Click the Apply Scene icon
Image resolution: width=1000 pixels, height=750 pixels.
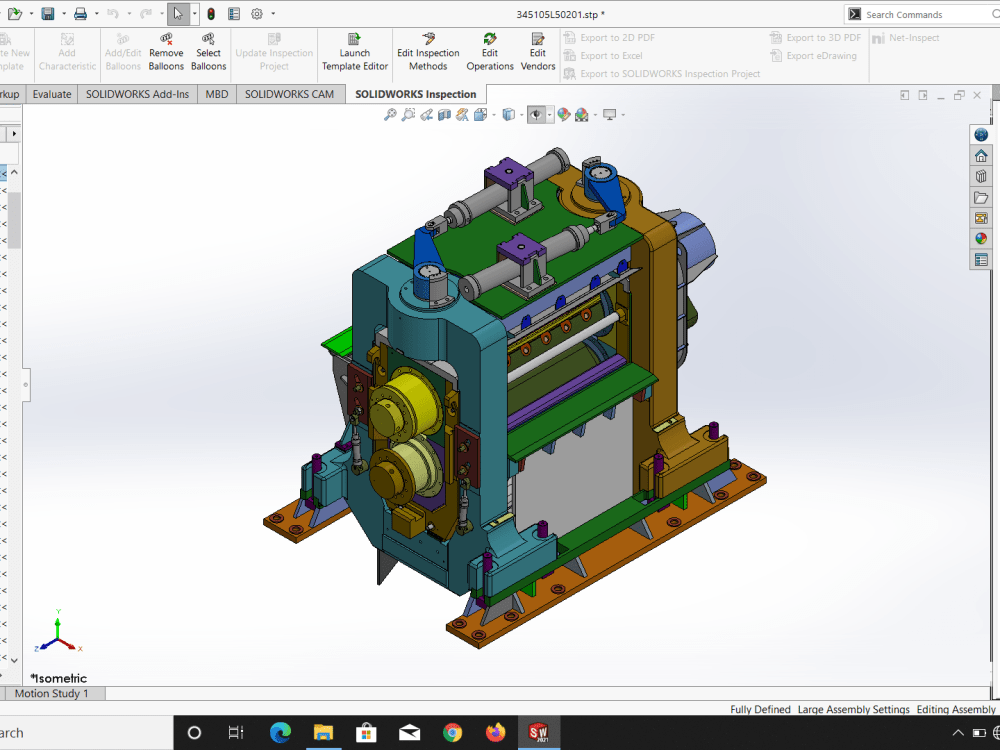(x=582, y=114)
